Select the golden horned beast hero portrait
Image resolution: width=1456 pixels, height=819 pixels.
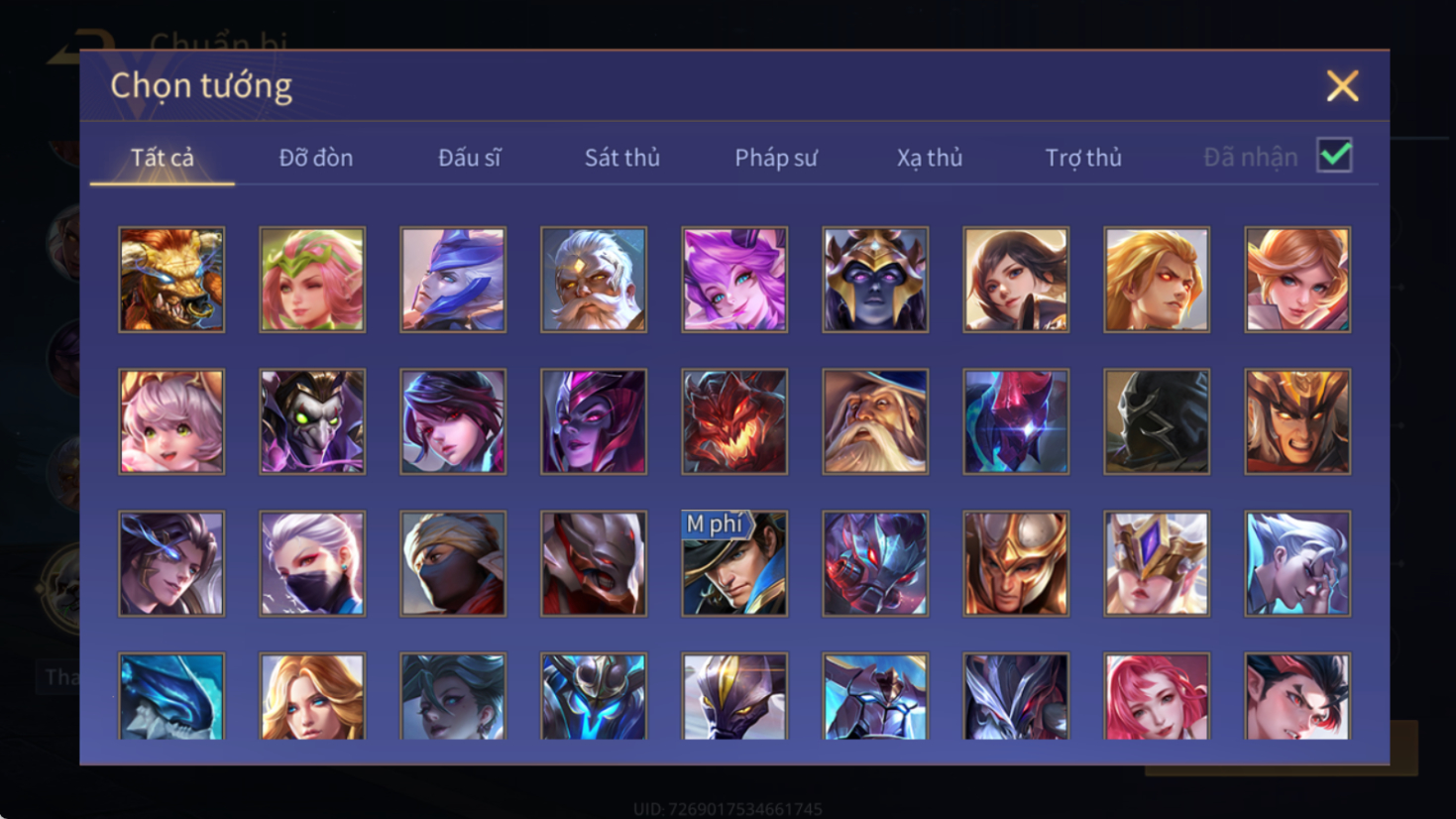(171, 280)
